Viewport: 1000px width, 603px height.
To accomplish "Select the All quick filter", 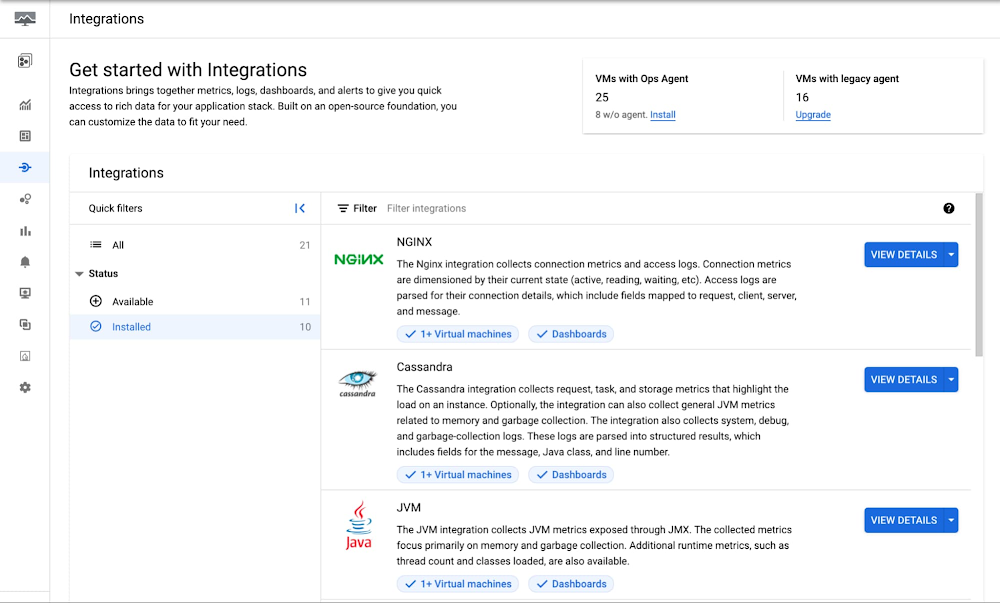I will (118, 245).
